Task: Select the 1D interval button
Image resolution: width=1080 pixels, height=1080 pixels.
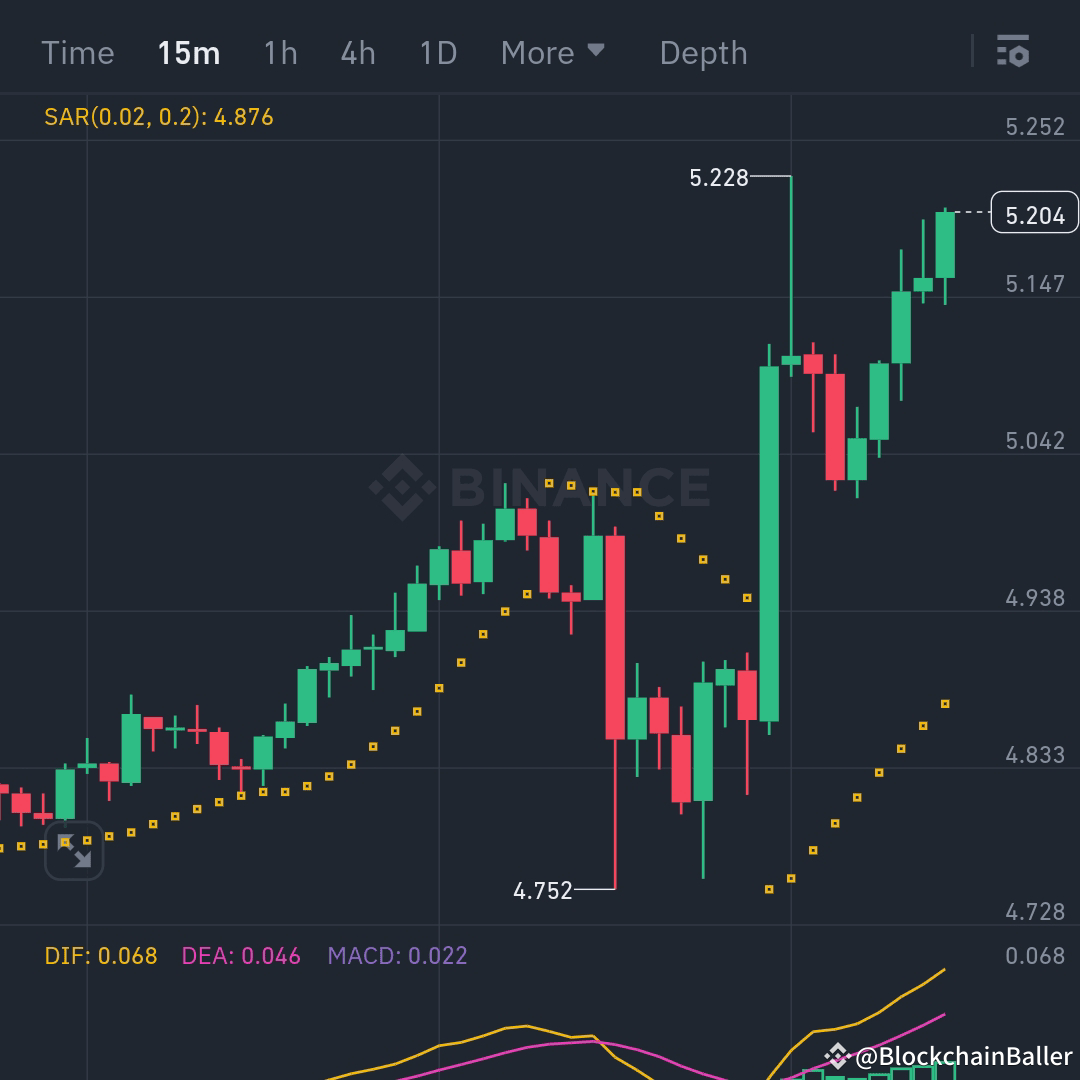Action: pyautogui.click(x=438, y=52)
